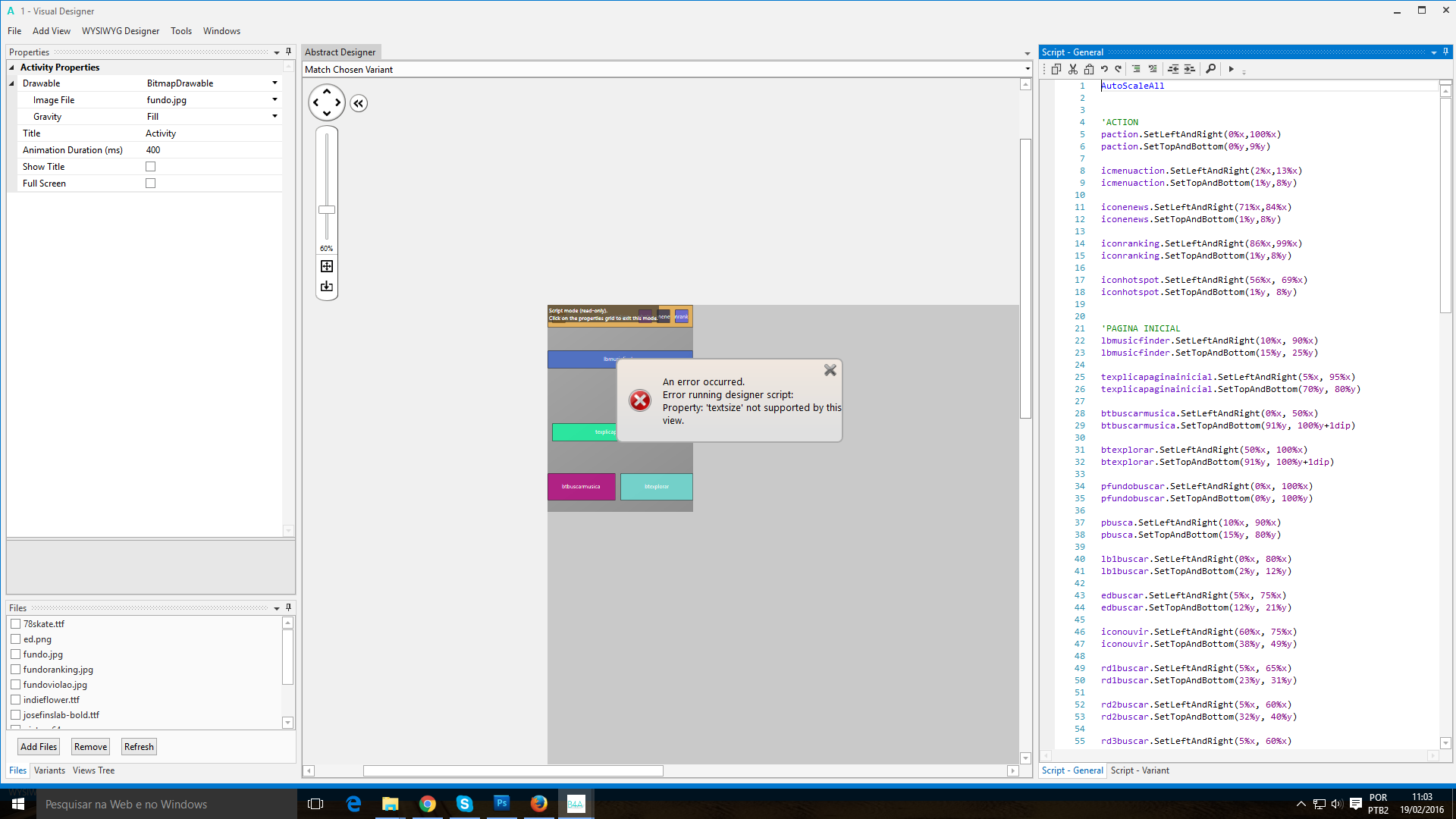
Task: Click the comment block icon
Action: (1136, 69)
